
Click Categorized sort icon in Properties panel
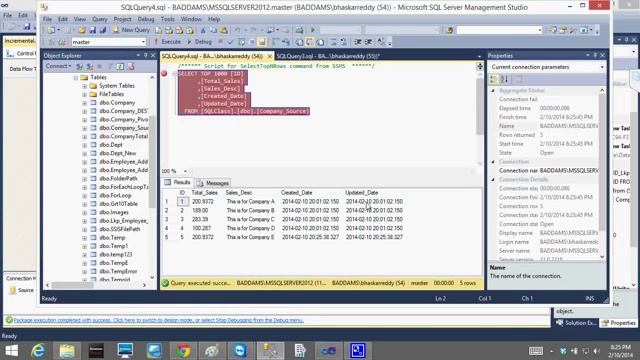click(x=494, y=79)
